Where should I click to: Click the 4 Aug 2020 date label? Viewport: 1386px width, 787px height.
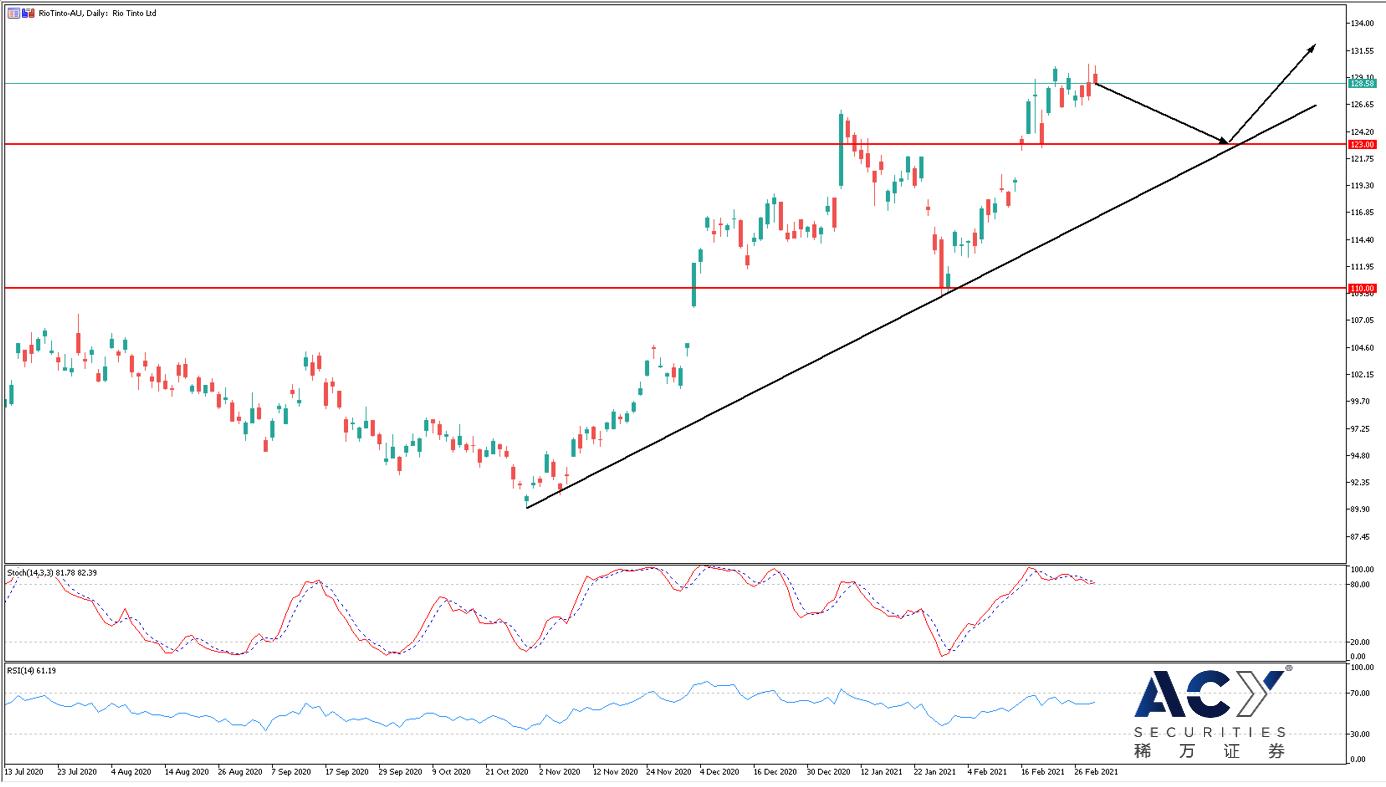point(130,772)
